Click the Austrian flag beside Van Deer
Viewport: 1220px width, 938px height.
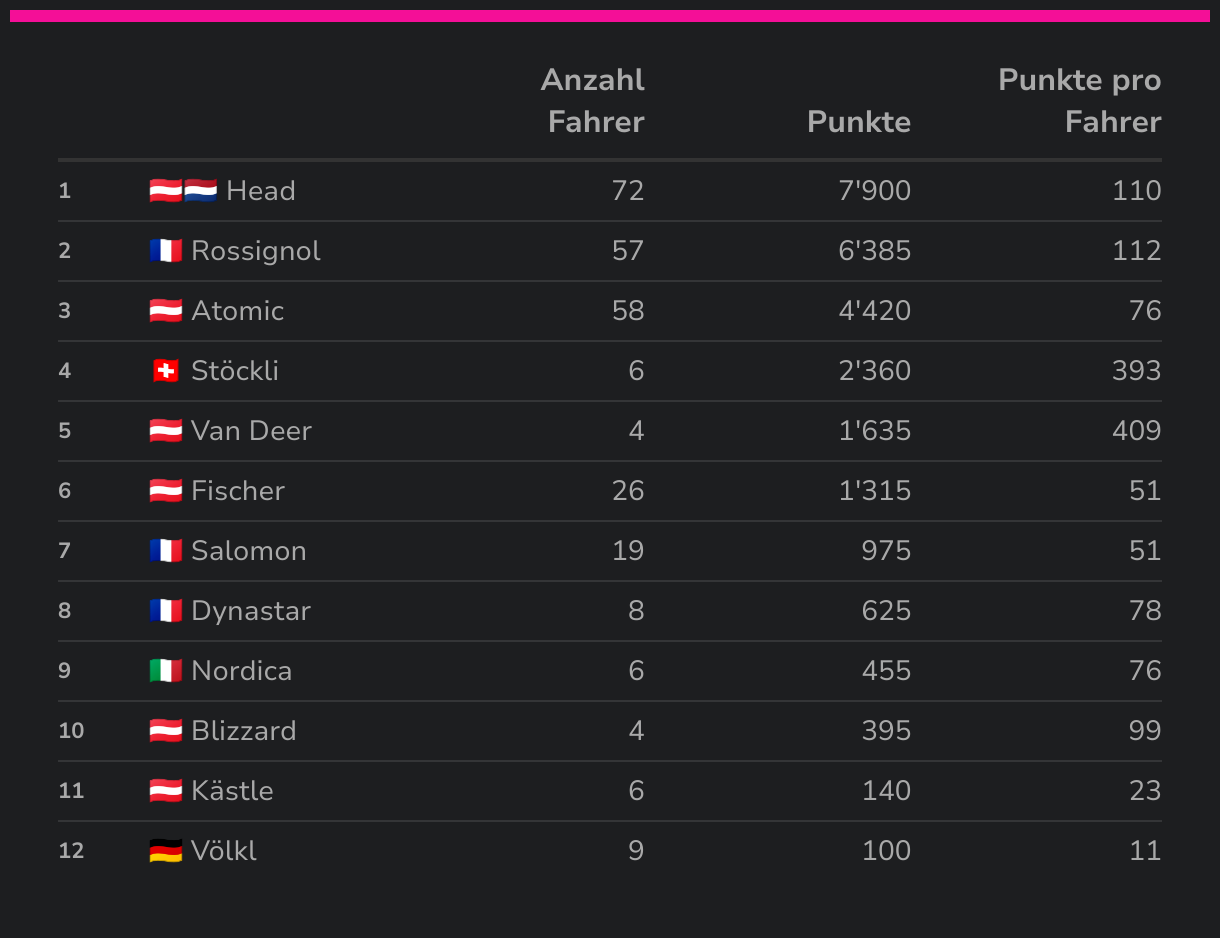pos(165,431)
